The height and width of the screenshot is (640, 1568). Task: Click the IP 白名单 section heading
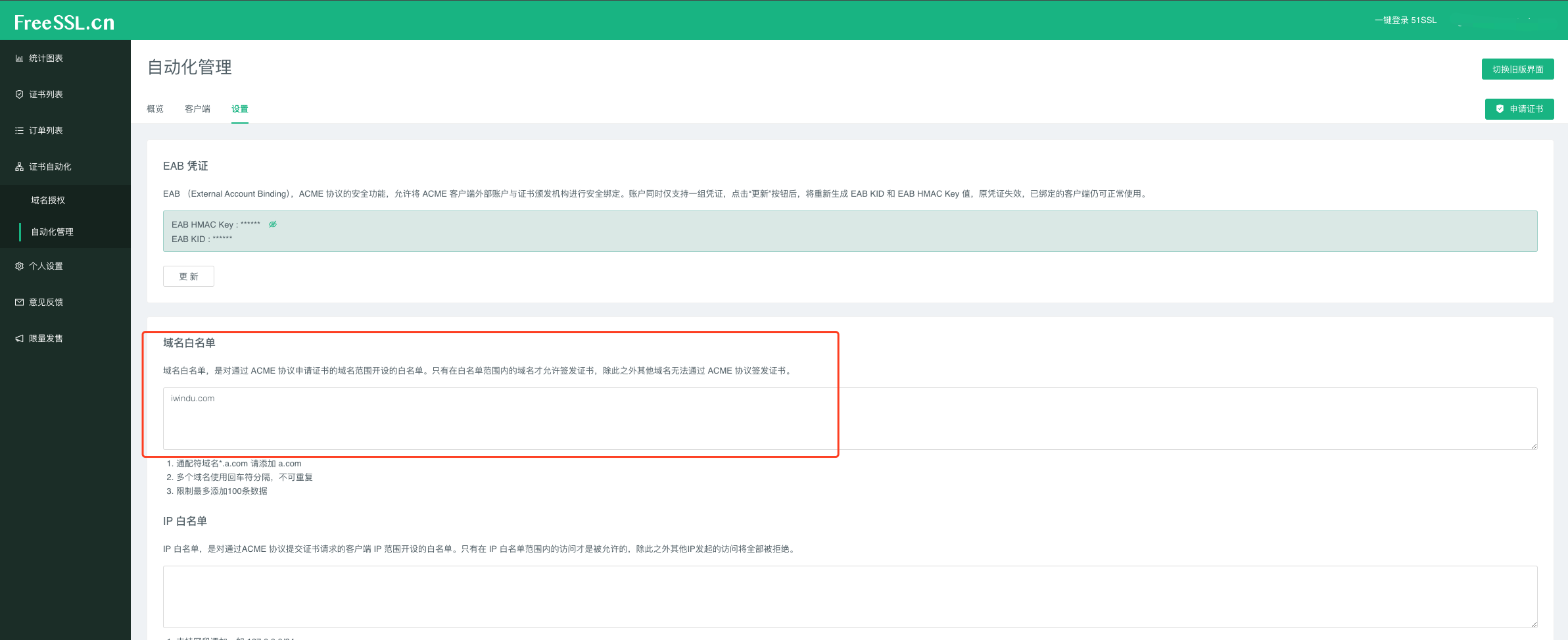point(185,522)
